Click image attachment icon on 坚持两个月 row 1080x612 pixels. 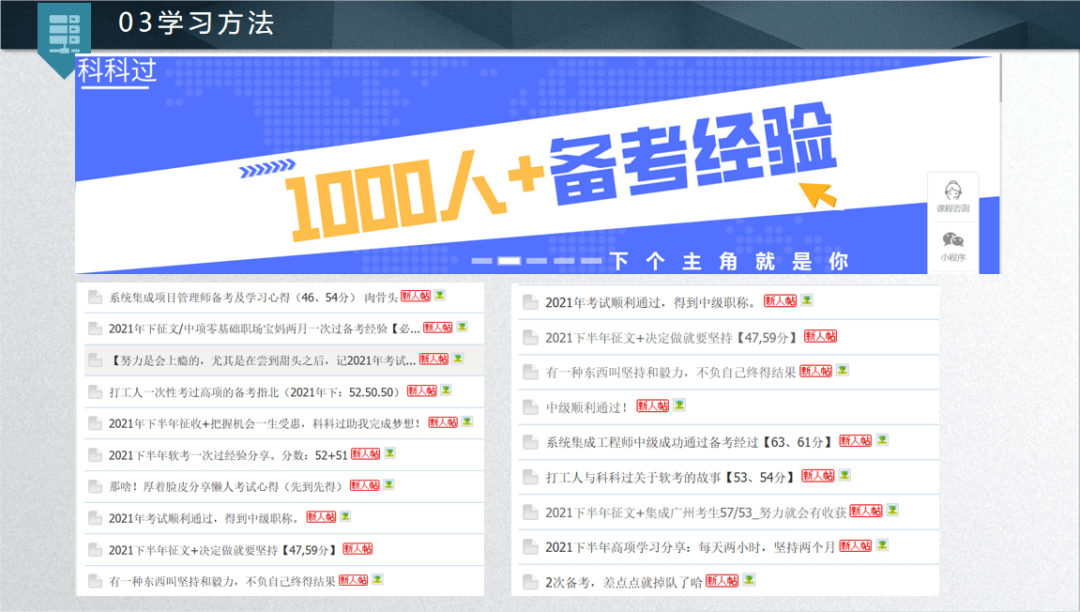pos(882,545)
